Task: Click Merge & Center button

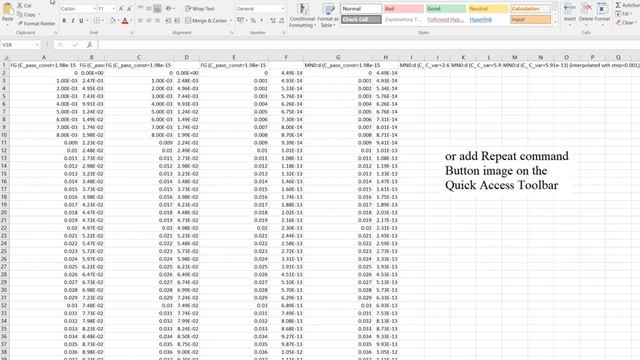Action: (x=206, y=20)
